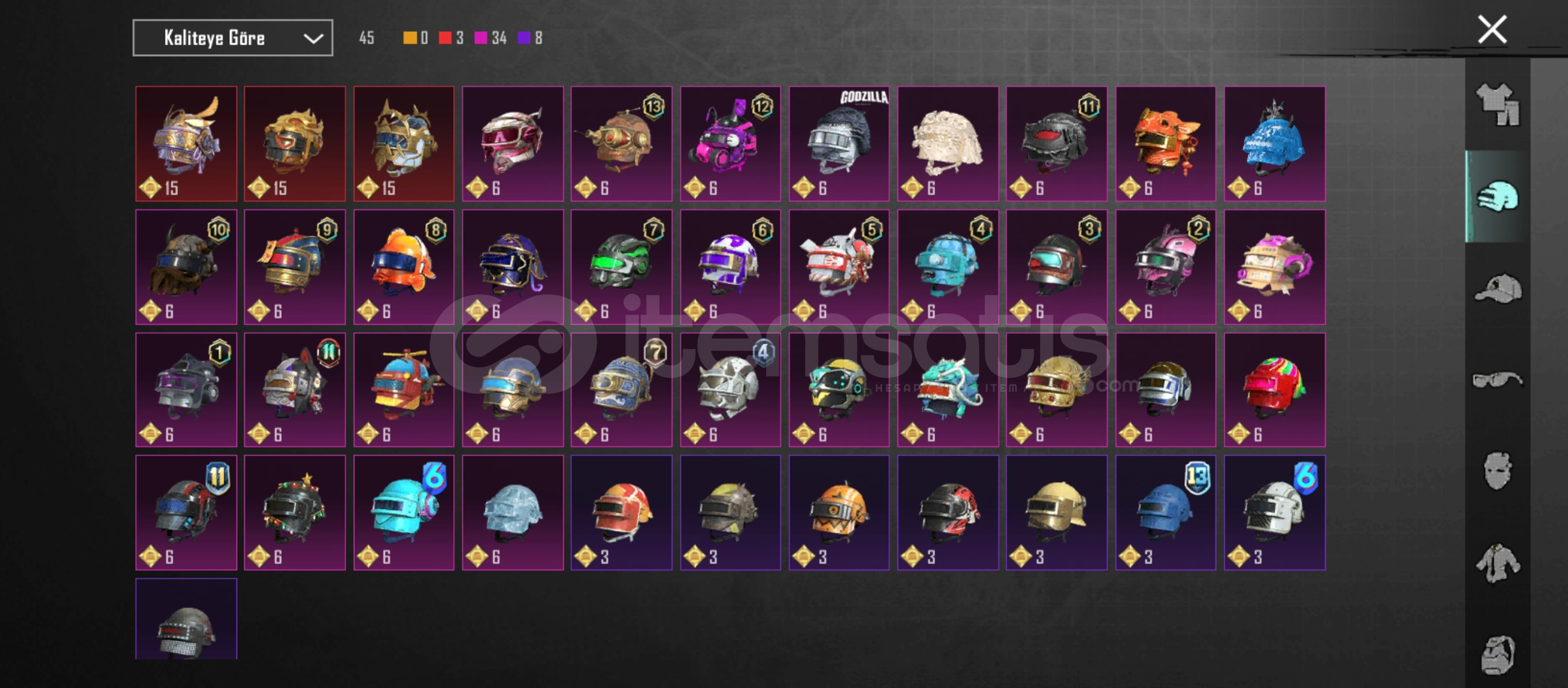This screenshot has width=1568, height=688.
Task: Open the jacket category icon
Action: [1497, 563]
